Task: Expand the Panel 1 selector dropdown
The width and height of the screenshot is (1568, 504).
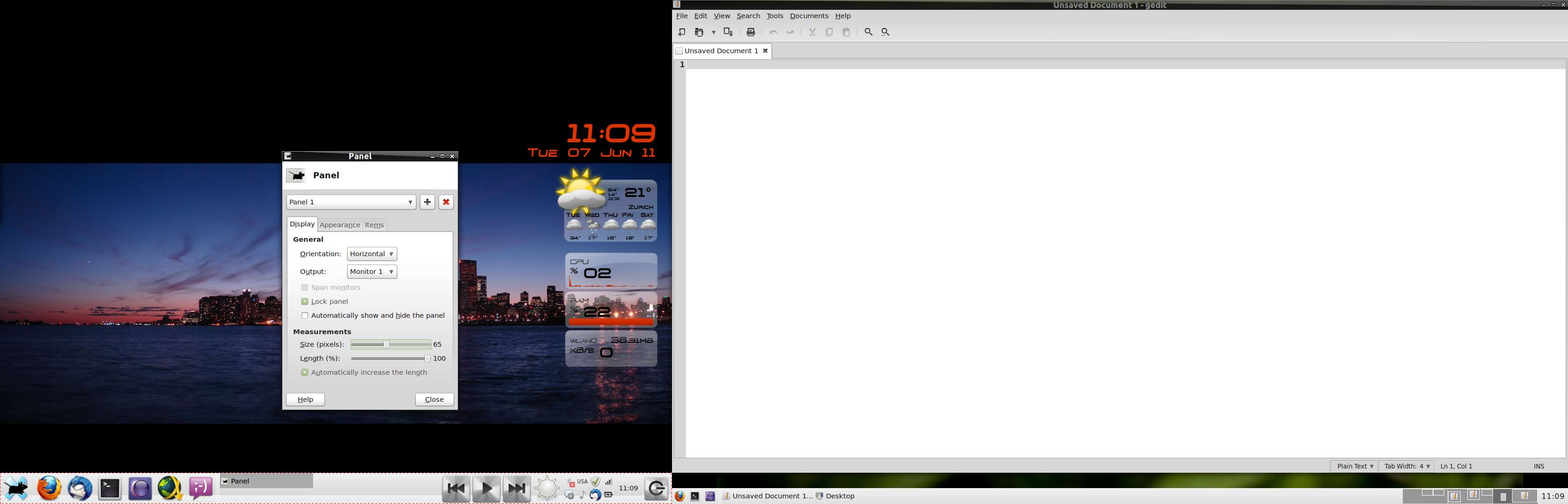Action: (x=351, y=202)
